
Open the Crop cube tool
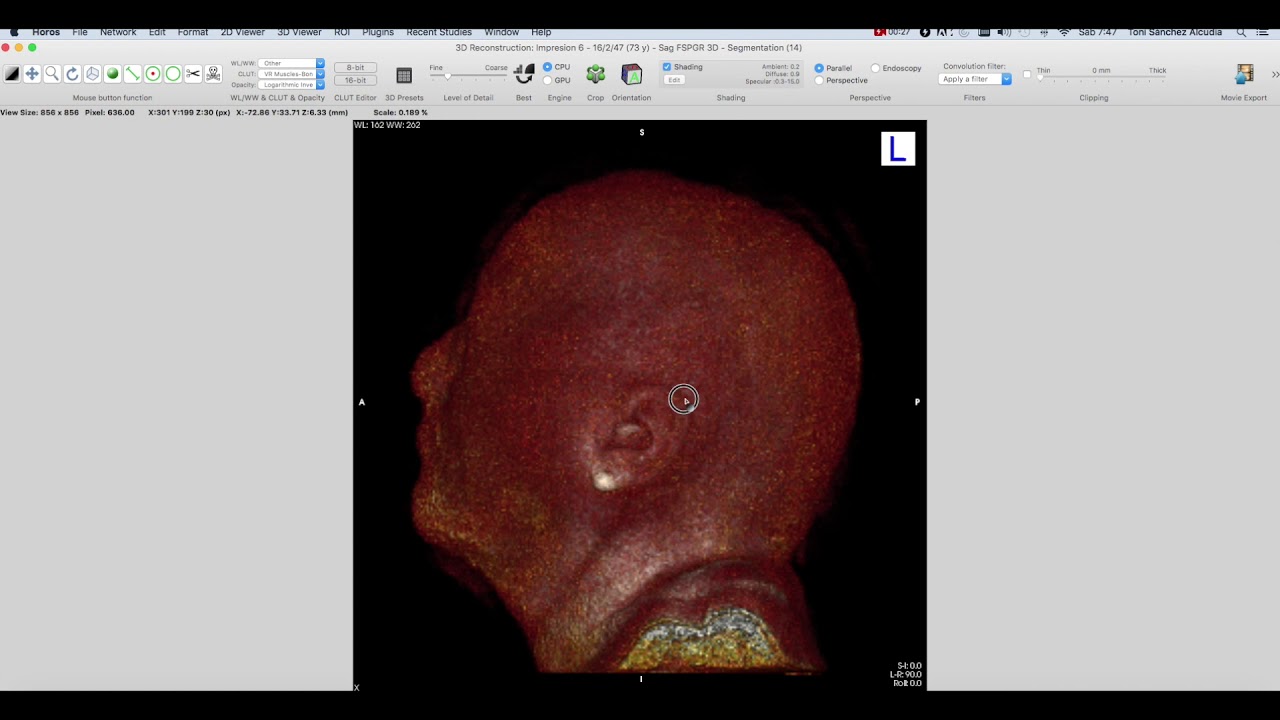tap(595, 74)
